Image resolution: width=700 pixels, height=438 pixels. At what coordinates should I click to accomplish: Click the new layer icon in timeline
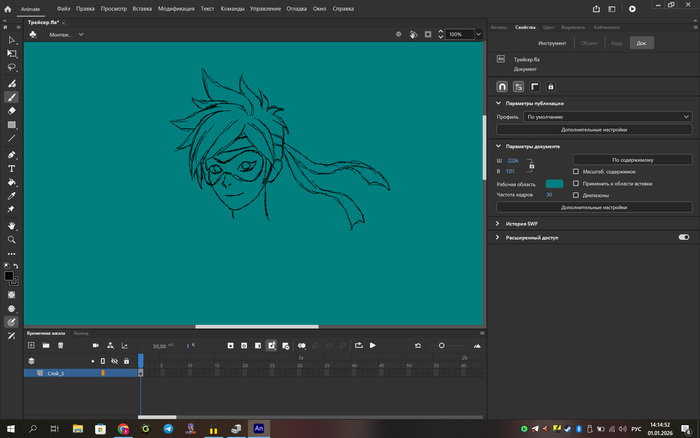[31, 345]
